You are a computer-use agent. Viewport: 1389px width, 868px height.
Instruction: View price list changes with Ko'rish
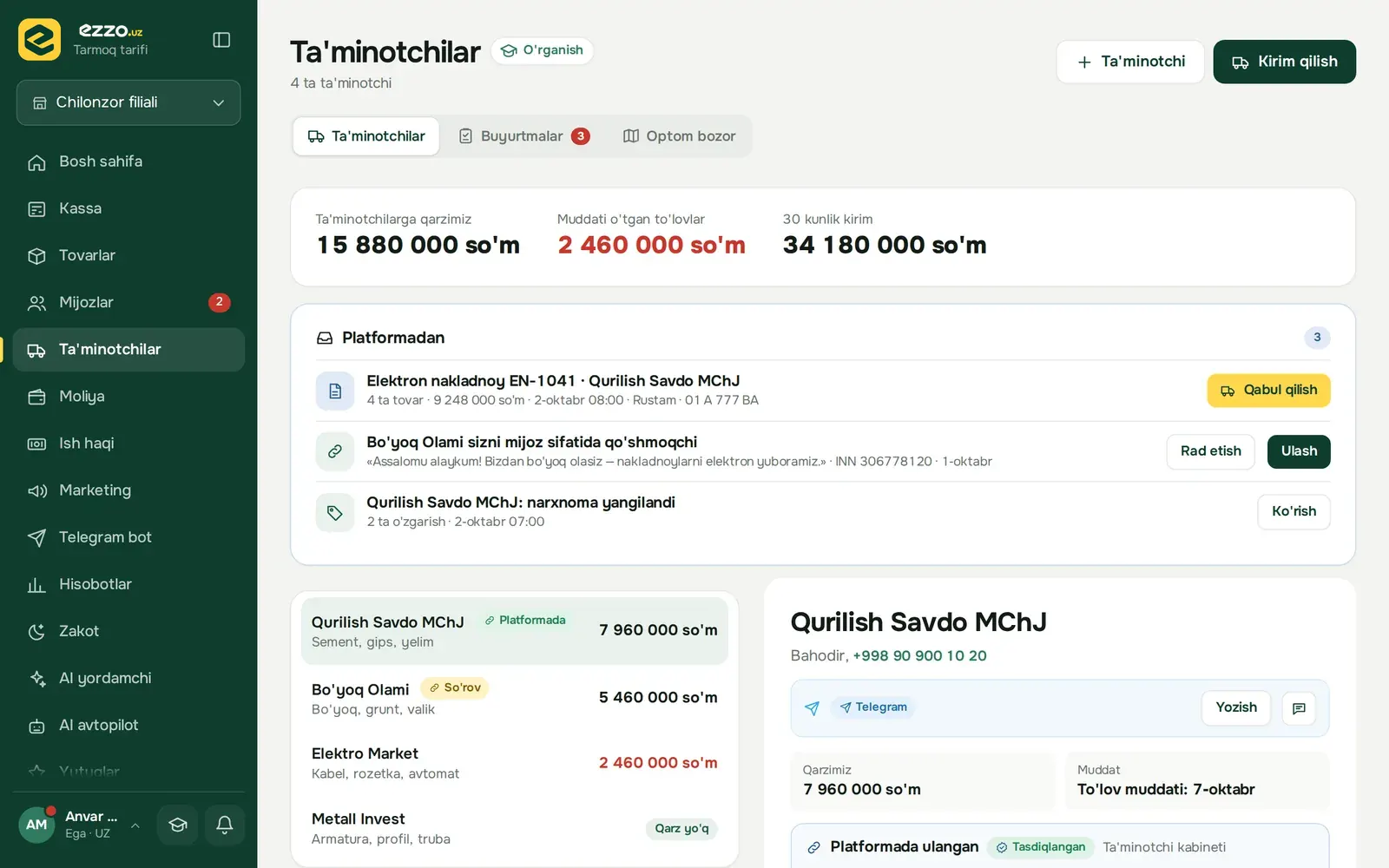pyautogui.click(x=1294, y=512)
